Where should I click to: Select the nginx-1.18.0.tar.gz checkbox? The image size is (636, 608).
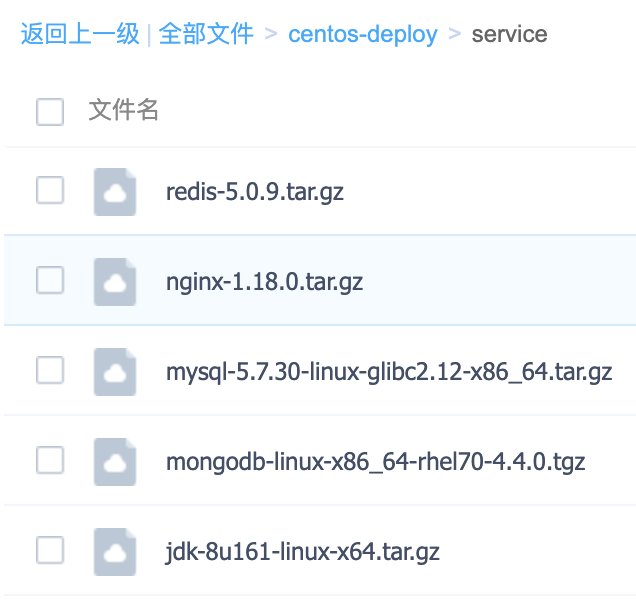[50, 281]
